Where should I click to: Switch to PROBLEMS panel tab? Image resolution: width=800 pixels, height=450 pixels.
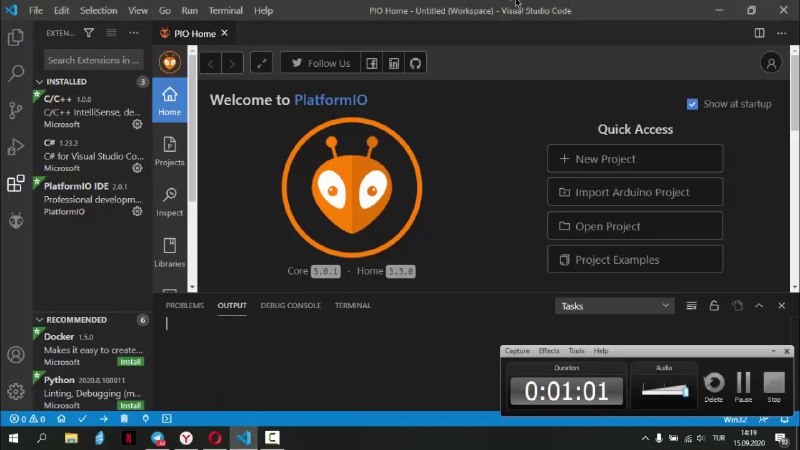pyautogui.click(x=185, y=306)
